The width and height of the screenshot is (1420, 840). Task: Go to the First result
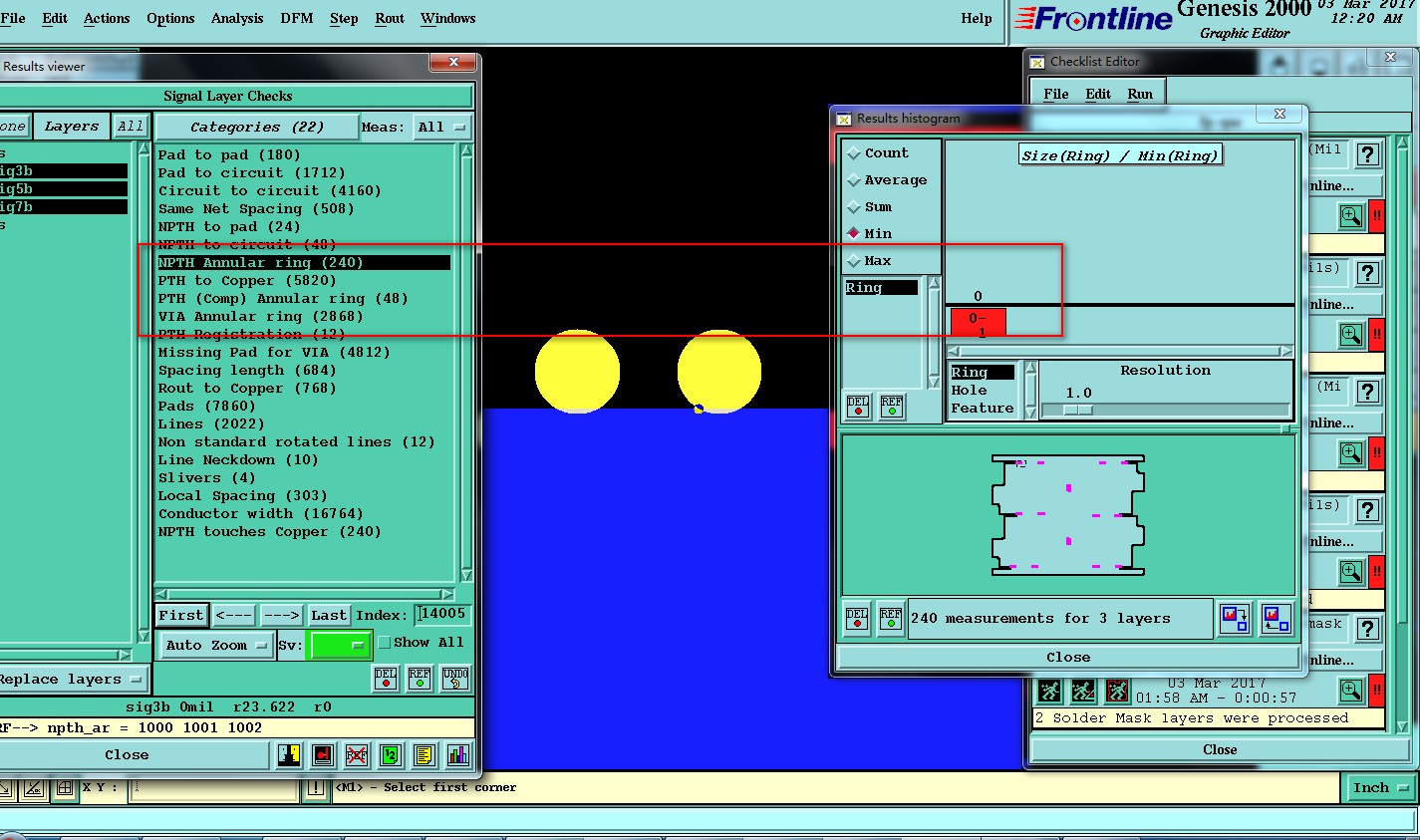[181, 616]
